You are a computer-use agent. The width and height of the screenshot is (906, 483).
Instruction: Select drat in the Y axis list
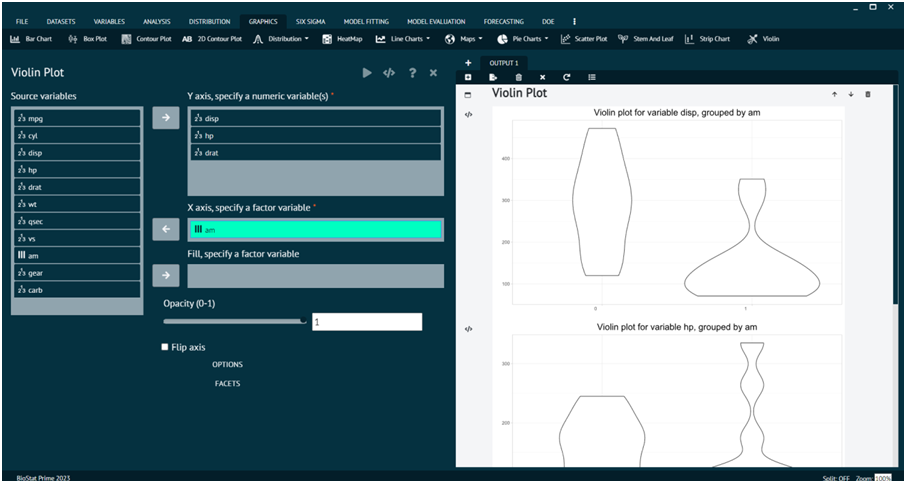point(315,153)
